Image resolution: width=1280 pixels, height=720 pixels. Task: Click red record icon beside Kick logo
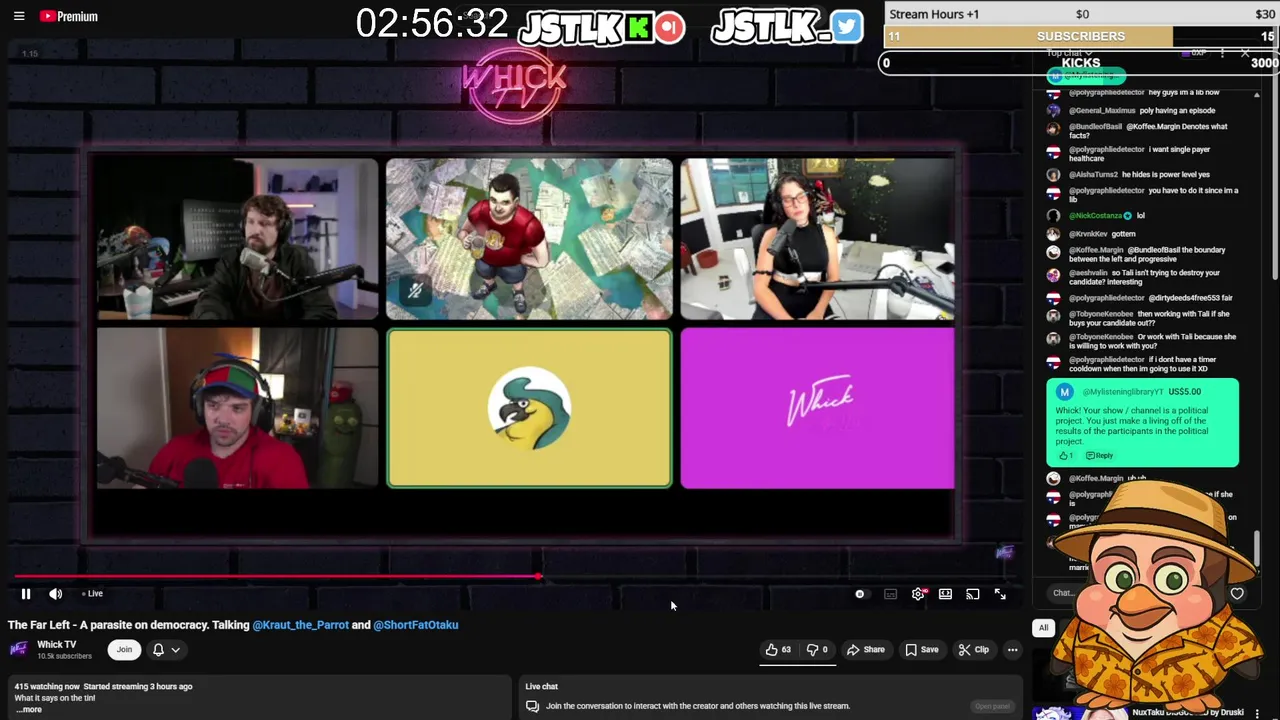(x=670, y=27)
